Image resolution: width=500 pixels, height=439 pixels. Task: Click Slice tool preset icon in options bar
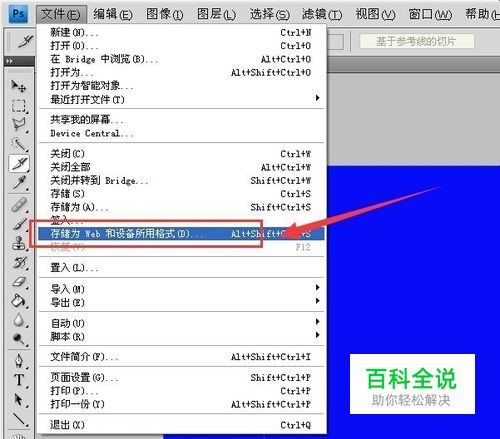click(25, 41)
